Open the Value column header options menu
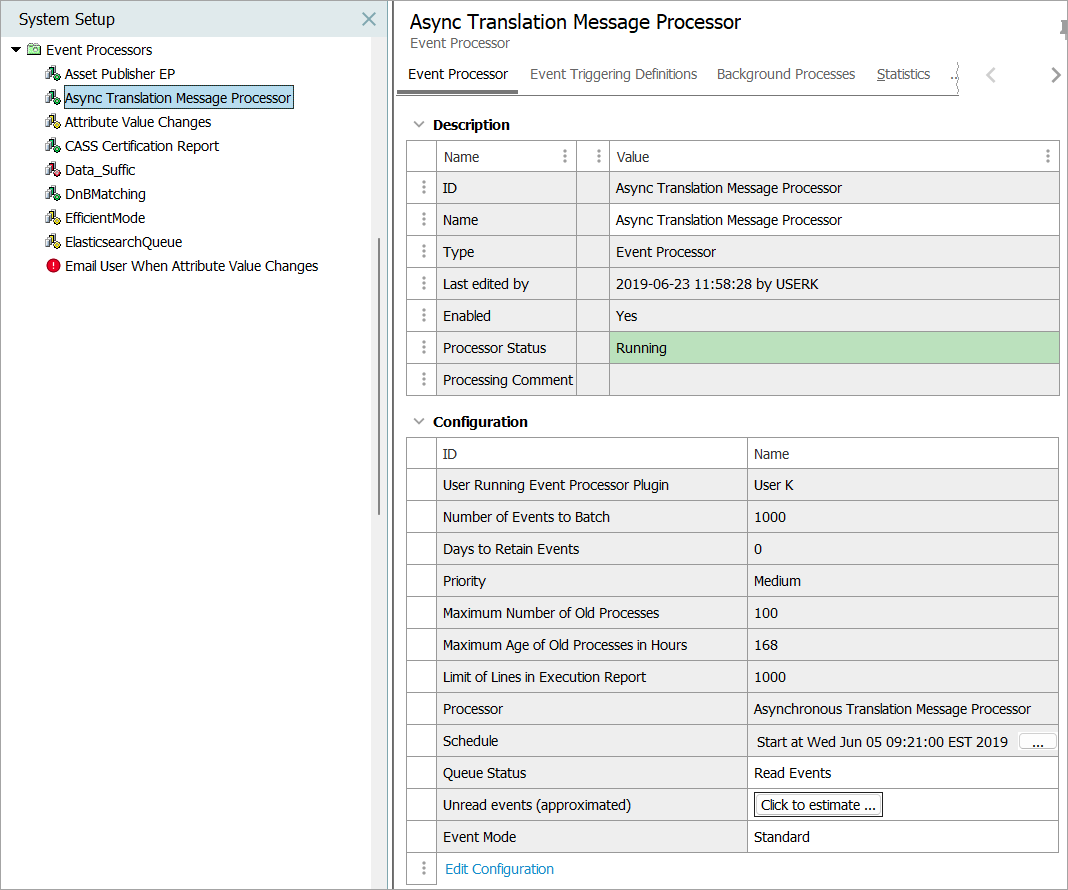The width and height of the screenshot is (1068, 890). tap(1047, 156)
